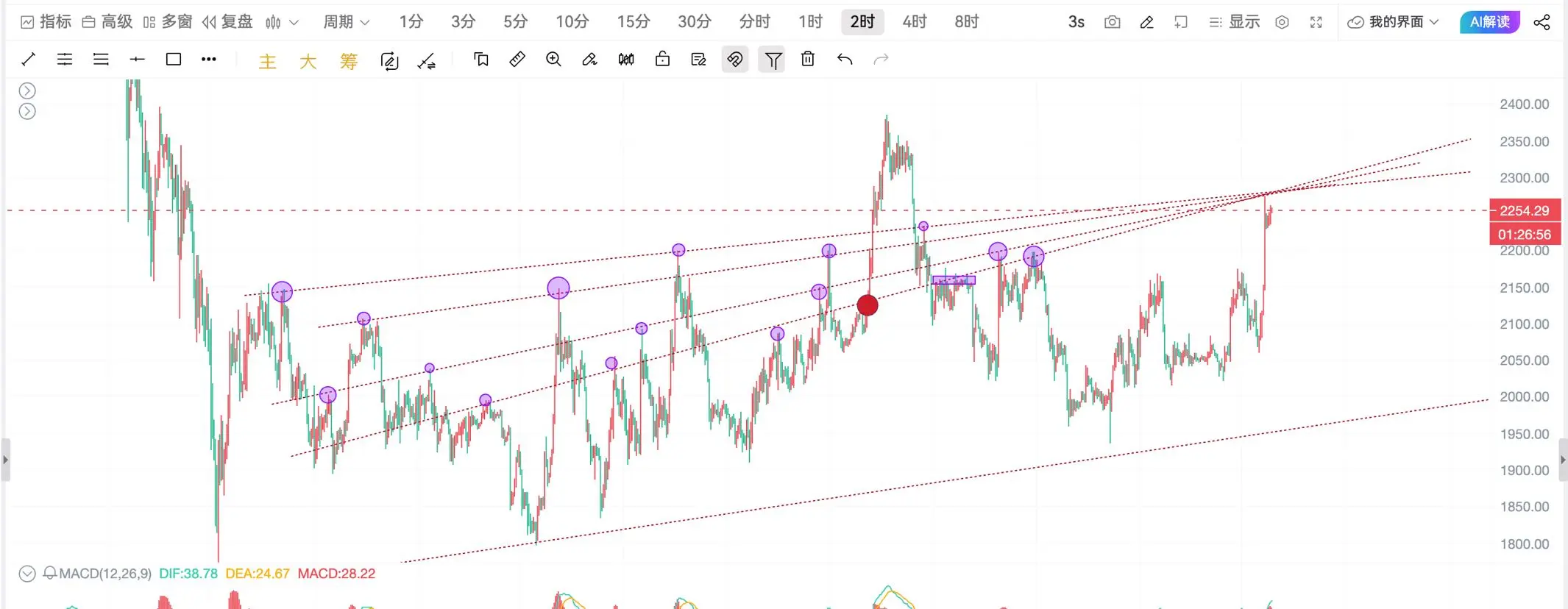Click the share icon

[x=1542, y=22]
